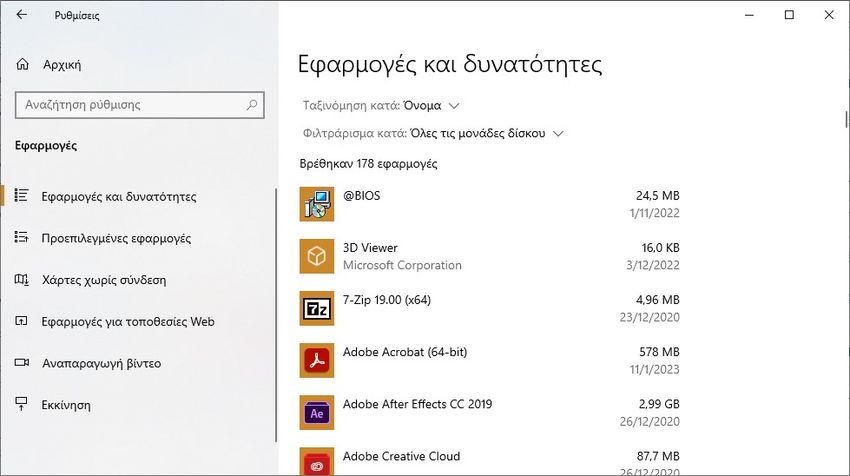
Task: Click the Εφαρμογές και δυνατότητες list icon
Action: click(21, 195)
